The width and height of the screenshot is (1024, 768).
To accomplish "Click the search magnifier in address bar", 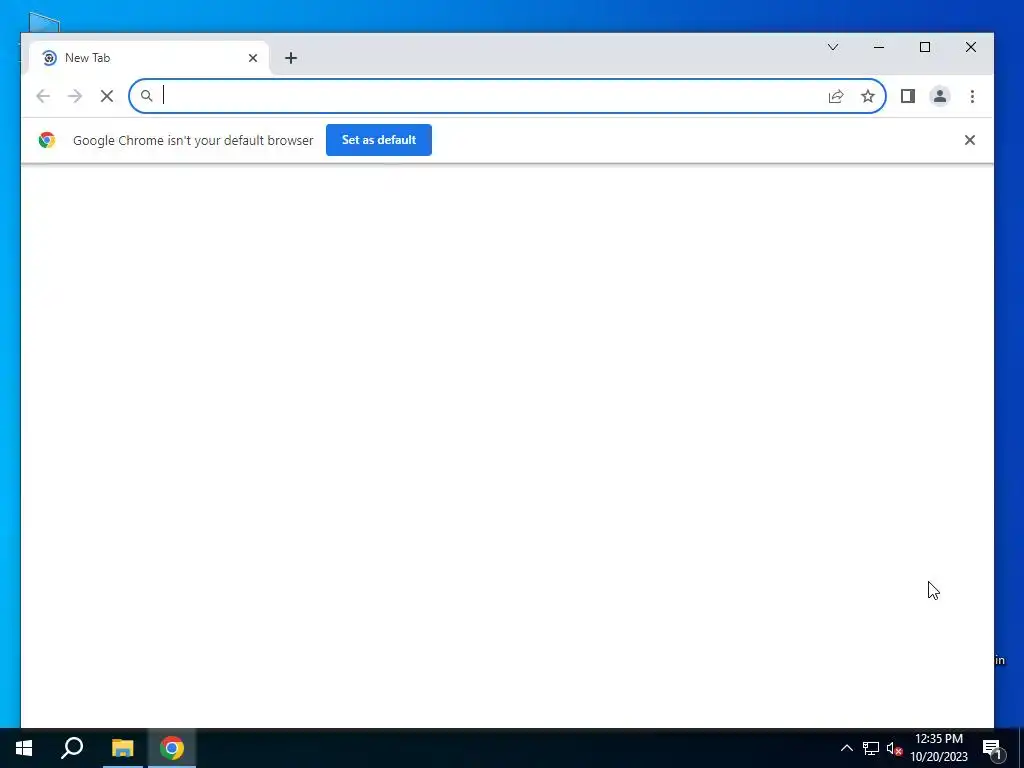I will (x=147, y=97).
